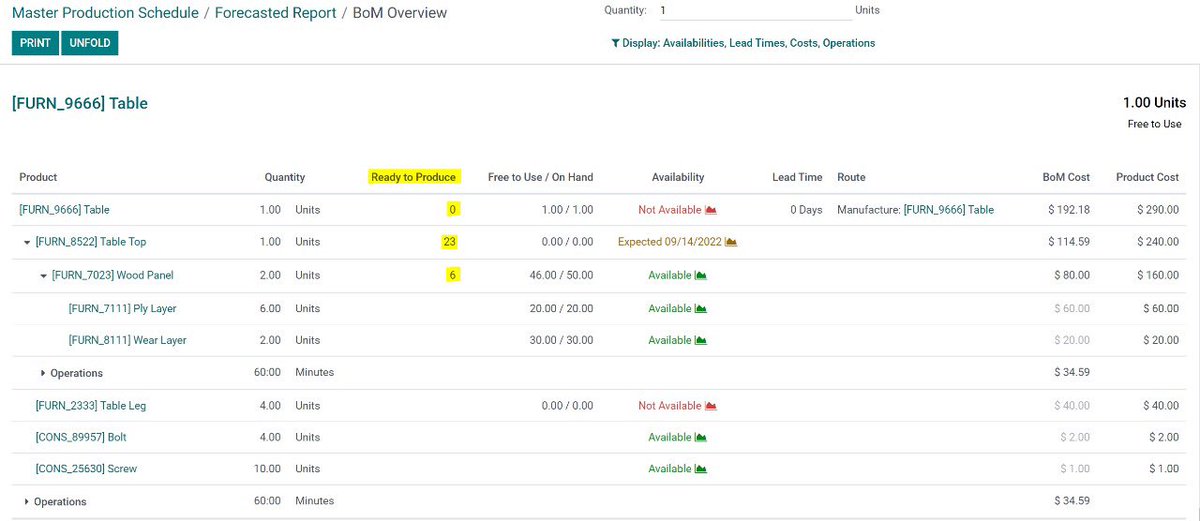Select the Availability column header
The width and height of the screenshot is (1200, 521).
[x=678, y=177]
